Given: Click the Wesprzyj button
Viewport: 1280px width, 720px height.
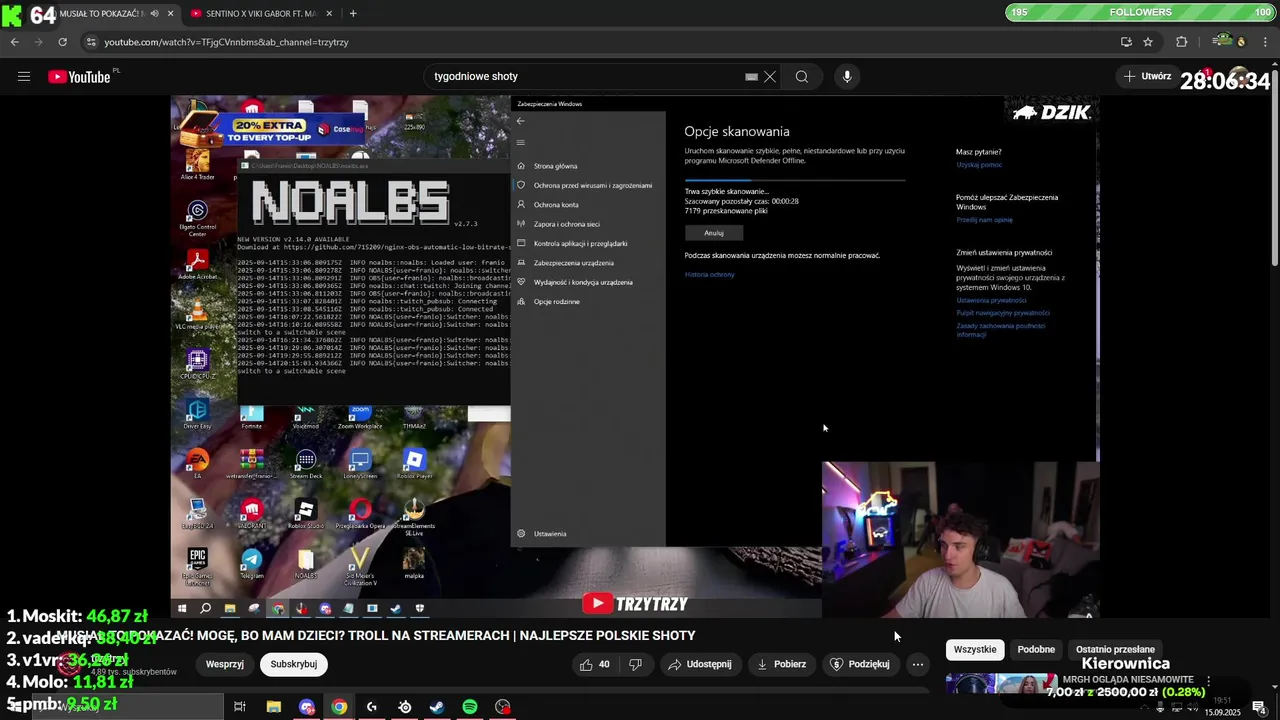Looking at the screenshot, I should coord(225,664).
